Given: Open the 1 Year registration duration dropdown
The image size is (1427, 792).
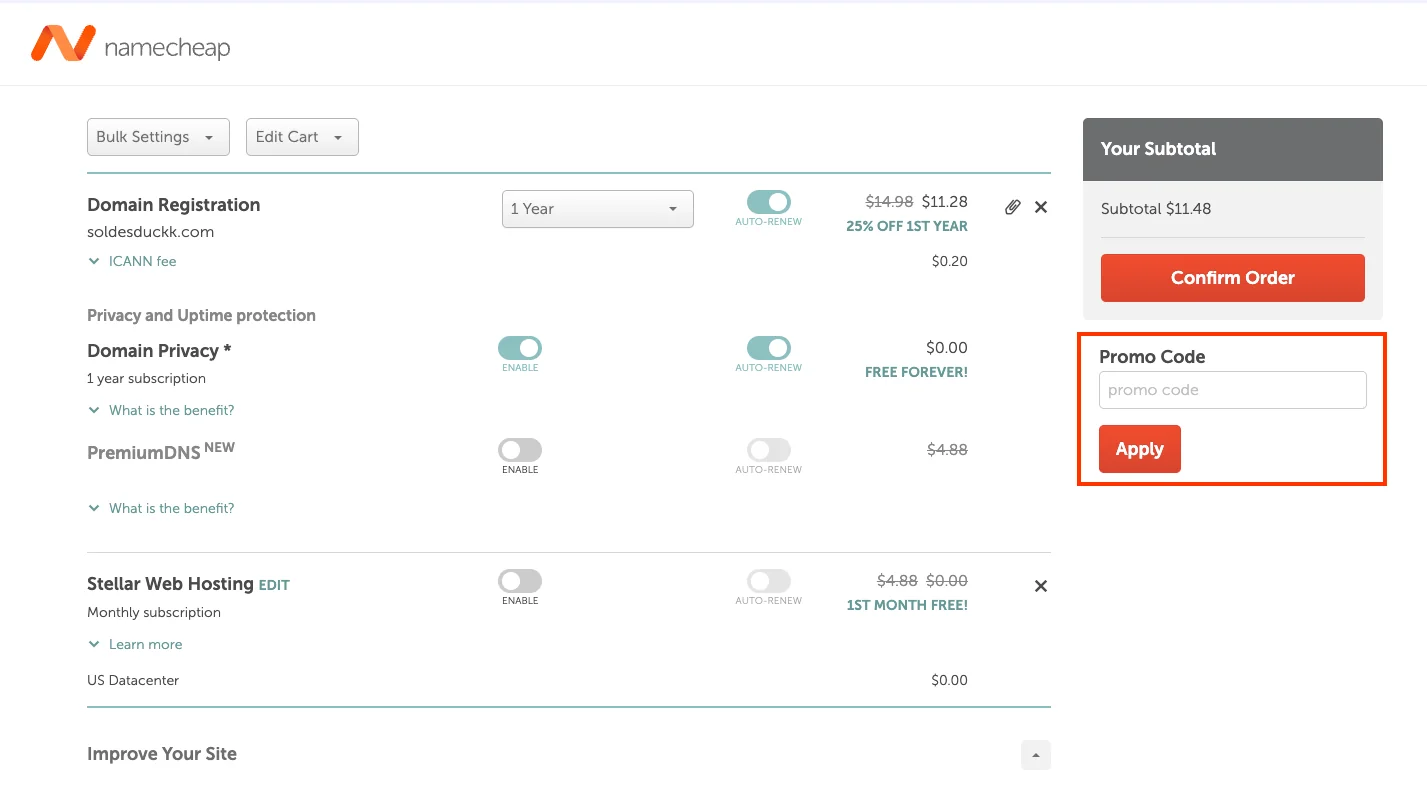Looking at the screenshot, I should pos(597,208).
